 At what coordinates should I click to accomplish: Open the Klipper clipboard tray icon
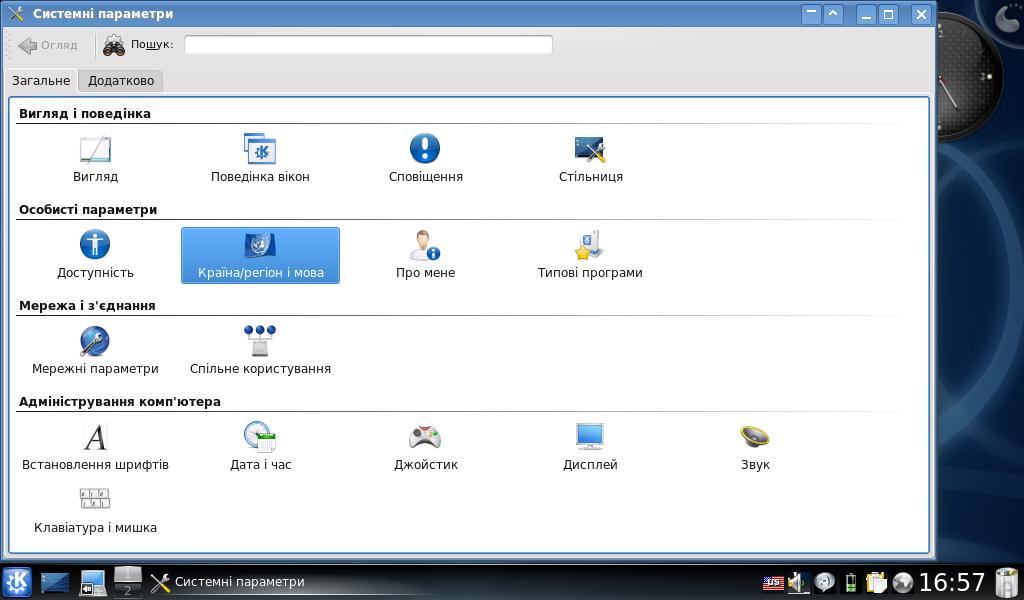pyautogui.click(x=876, y=582)
